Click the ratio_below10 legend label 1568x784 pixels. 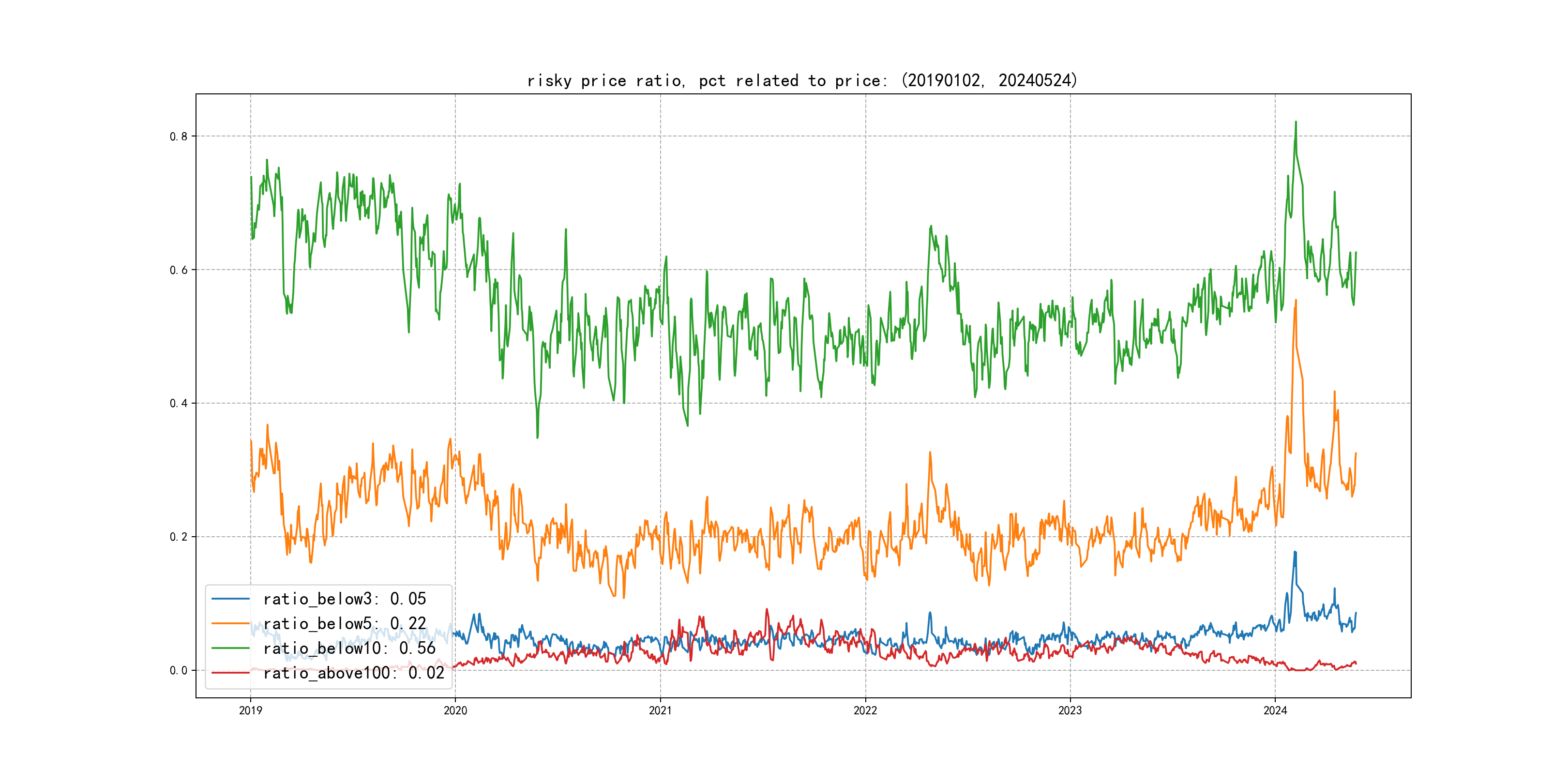pos(349,648)
